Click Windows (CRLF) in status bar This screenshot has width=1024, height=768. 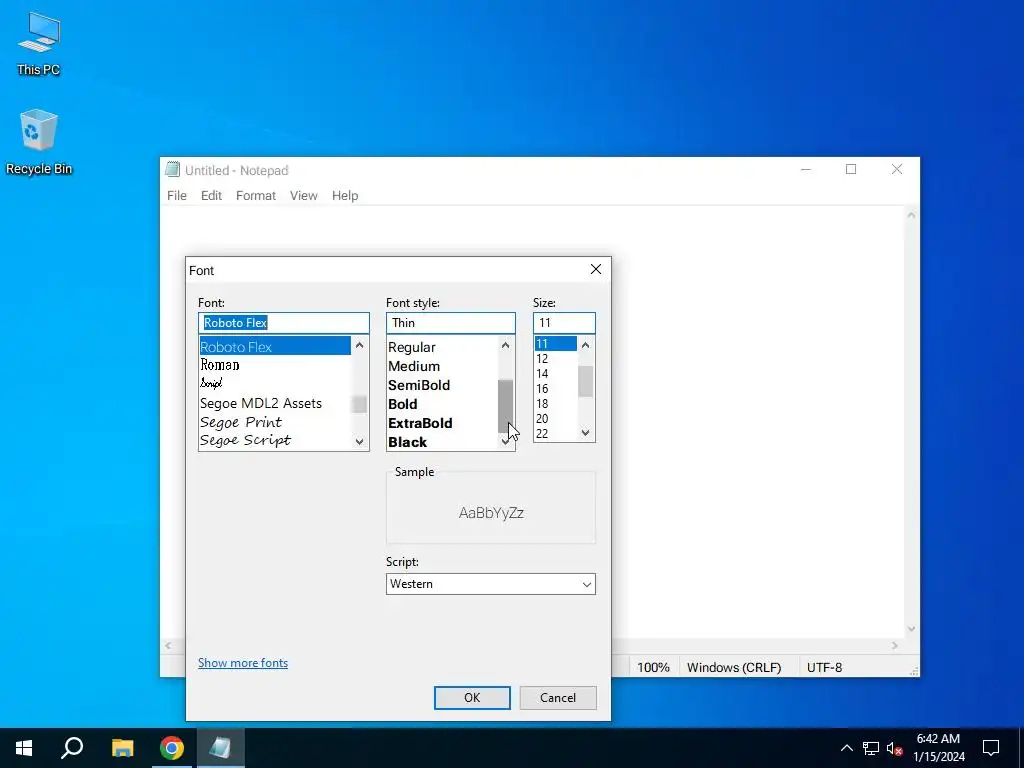click(x=734, y=667)
